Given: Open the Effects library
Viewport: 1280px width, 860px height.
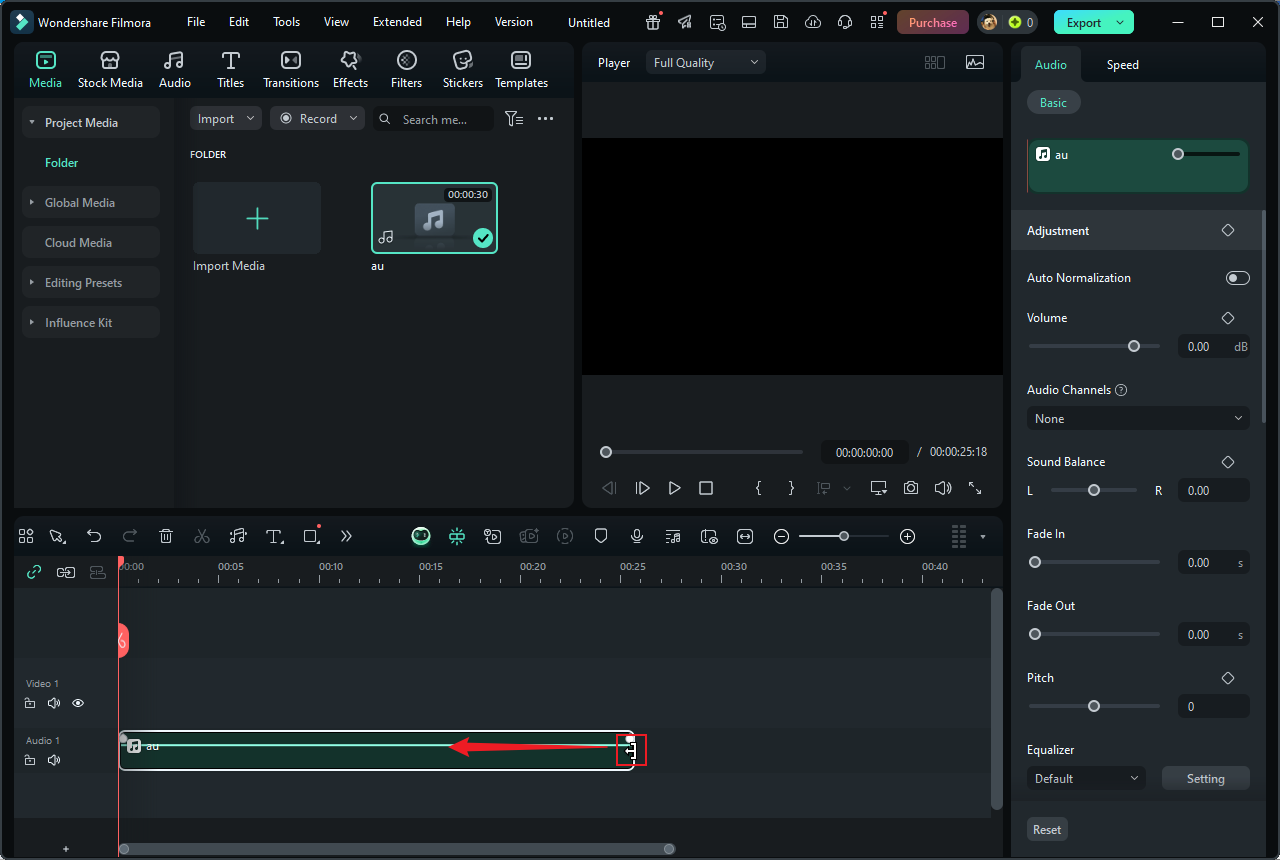Looking at the screenshot, I should [350, 70].
